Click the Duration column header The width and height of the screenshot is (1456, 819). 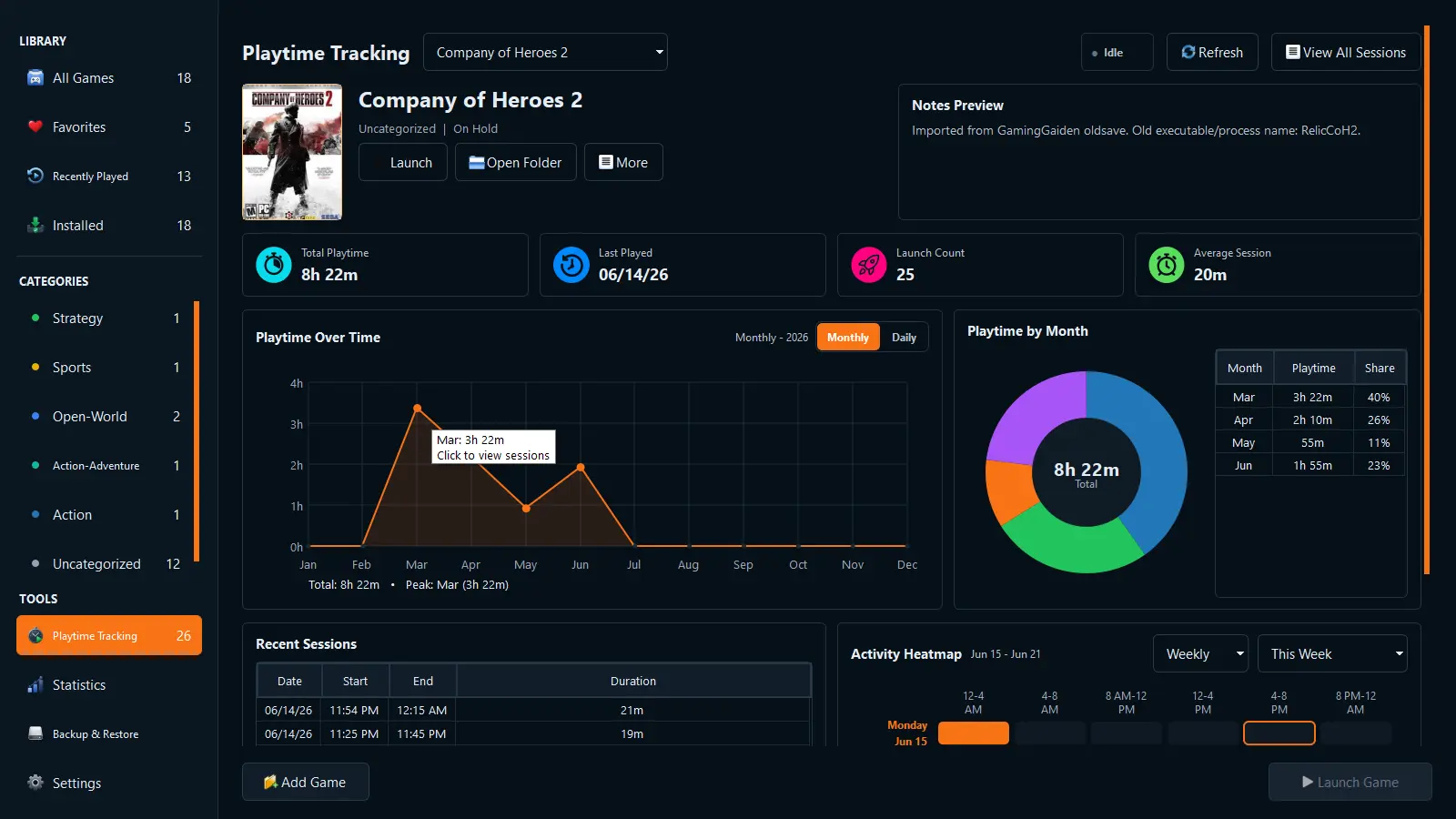pyautogui.click(x=633, y=681)
